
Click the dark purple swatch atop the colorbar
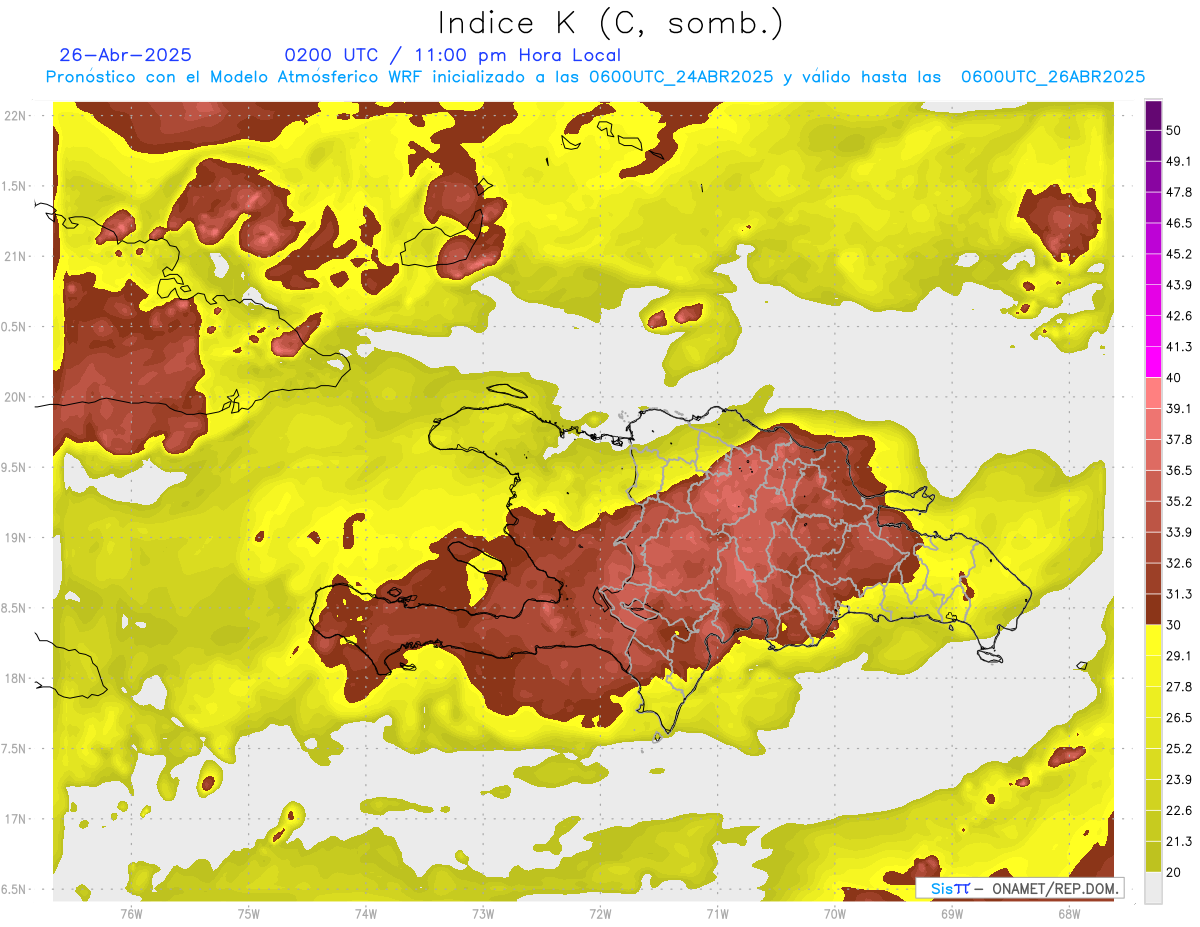[1153, 116]
